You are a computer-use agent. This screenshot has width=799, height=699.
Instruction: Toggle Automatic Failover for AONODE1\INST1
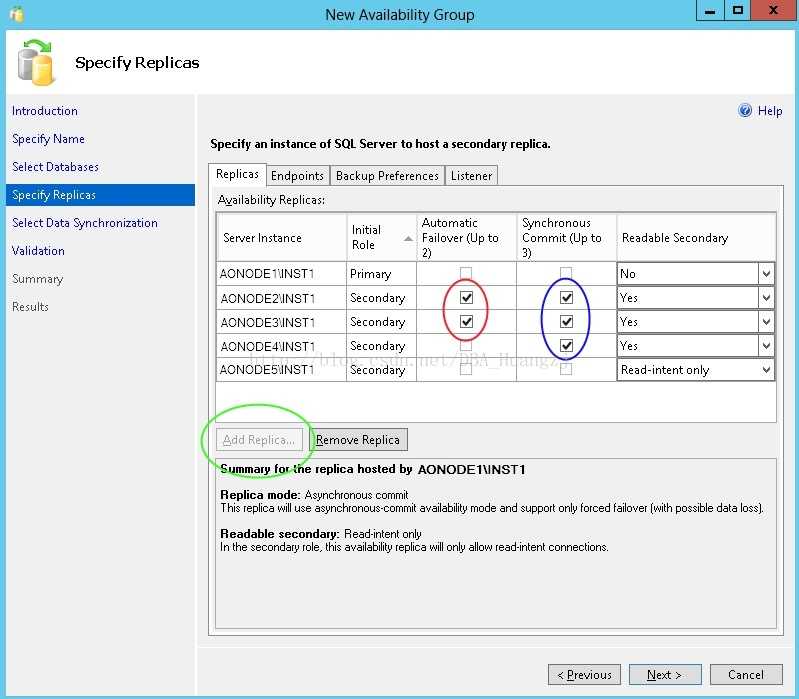pyautogui.click(x=466, y=273)
